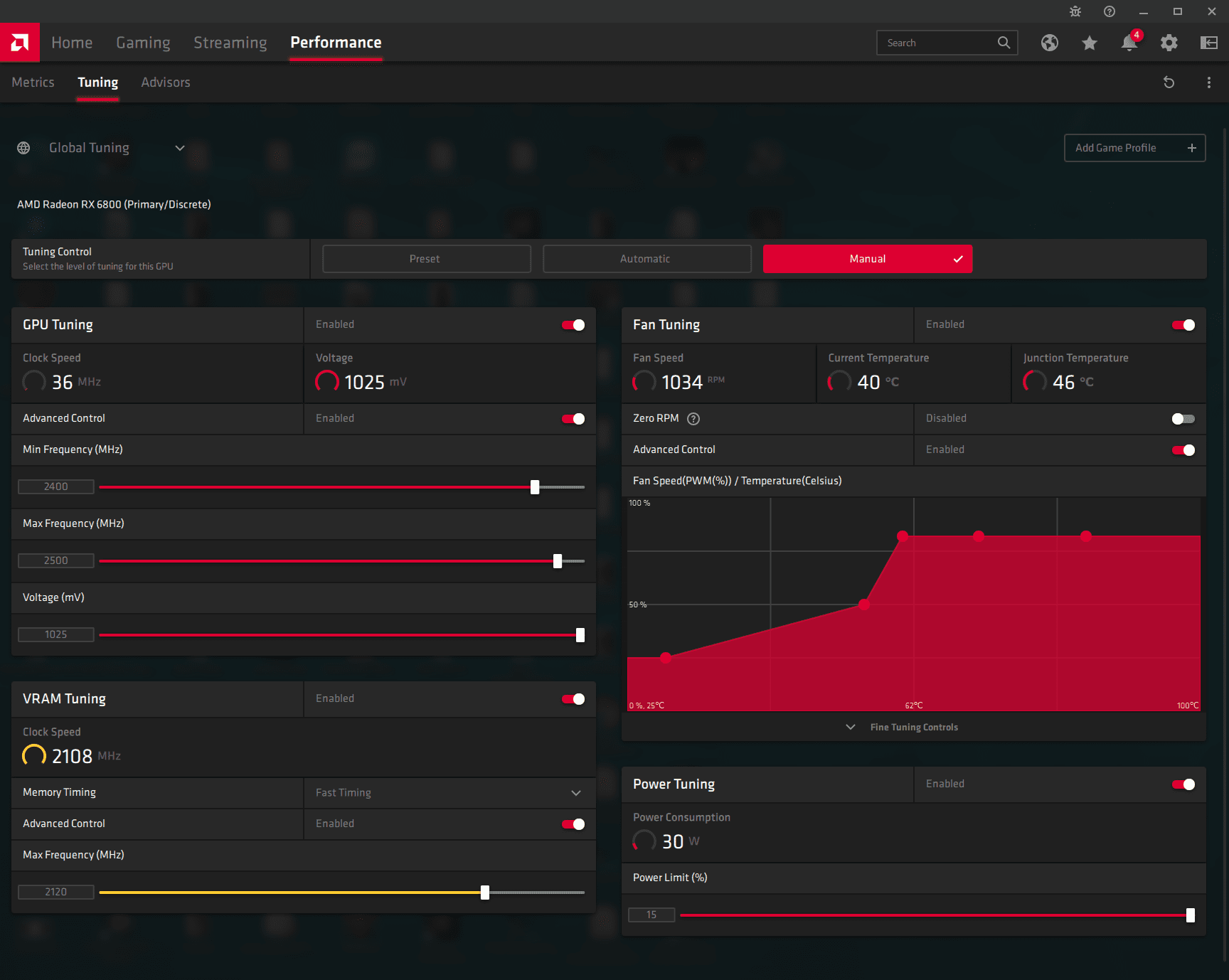Expand the Global Tuning dropdown
The width and height of the screenshot is (1229, 980).
180,148
